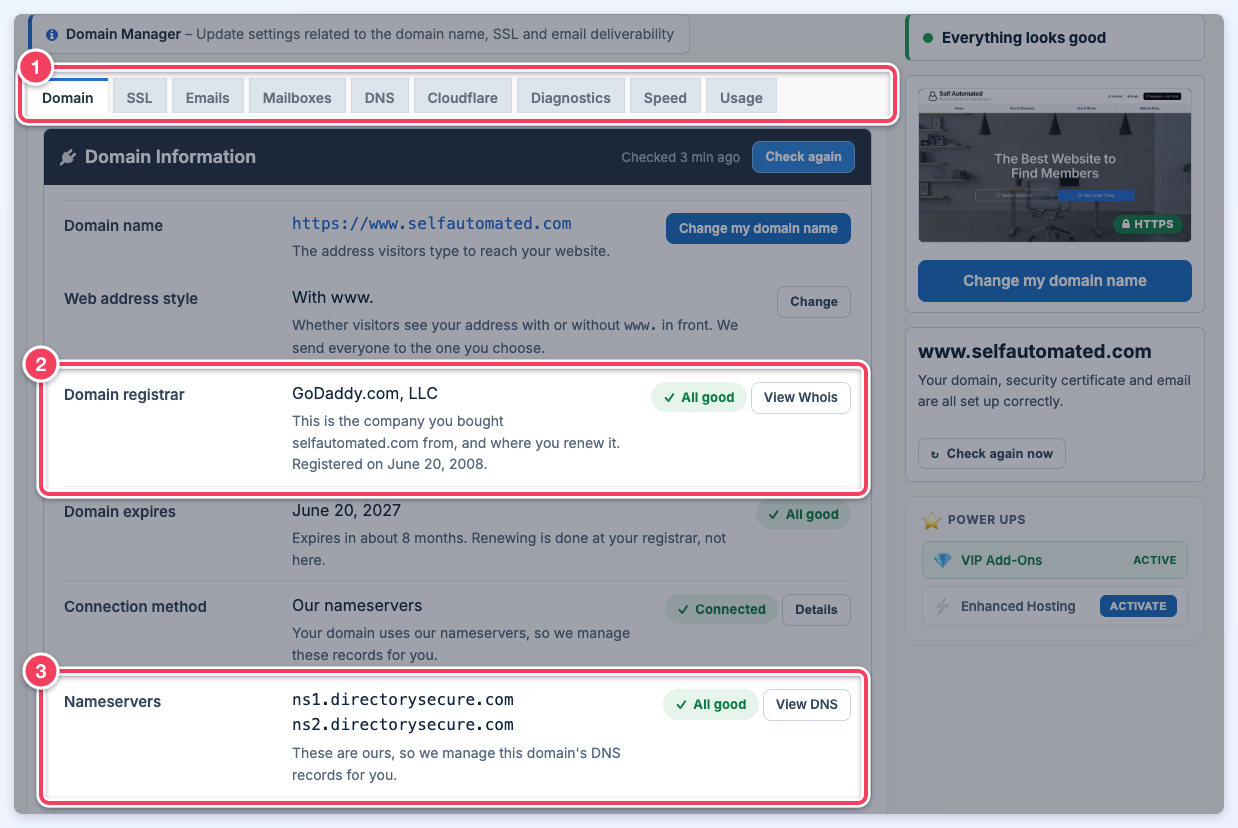The image size is (1238, 828).
Task: Go to the Cloudflare tab
Action: pos(462,97)
